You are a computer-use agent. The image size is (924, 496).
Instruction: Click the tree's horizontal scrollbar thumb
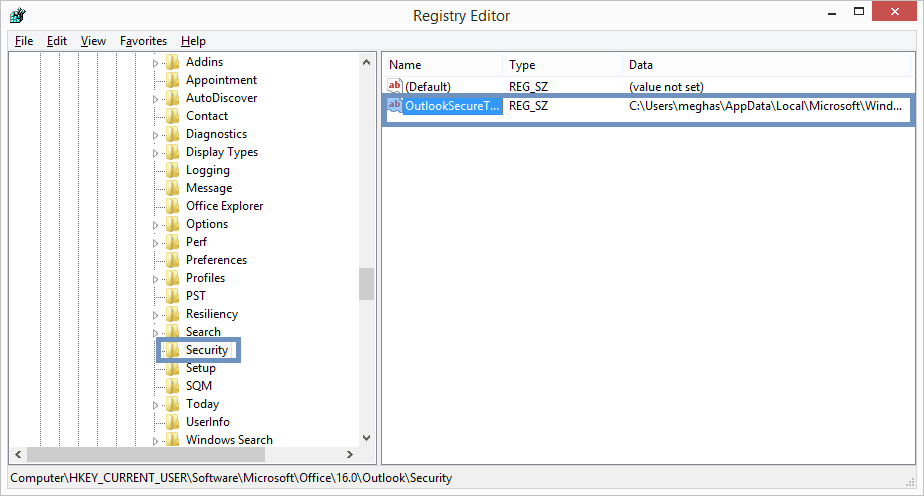(146, 454)
